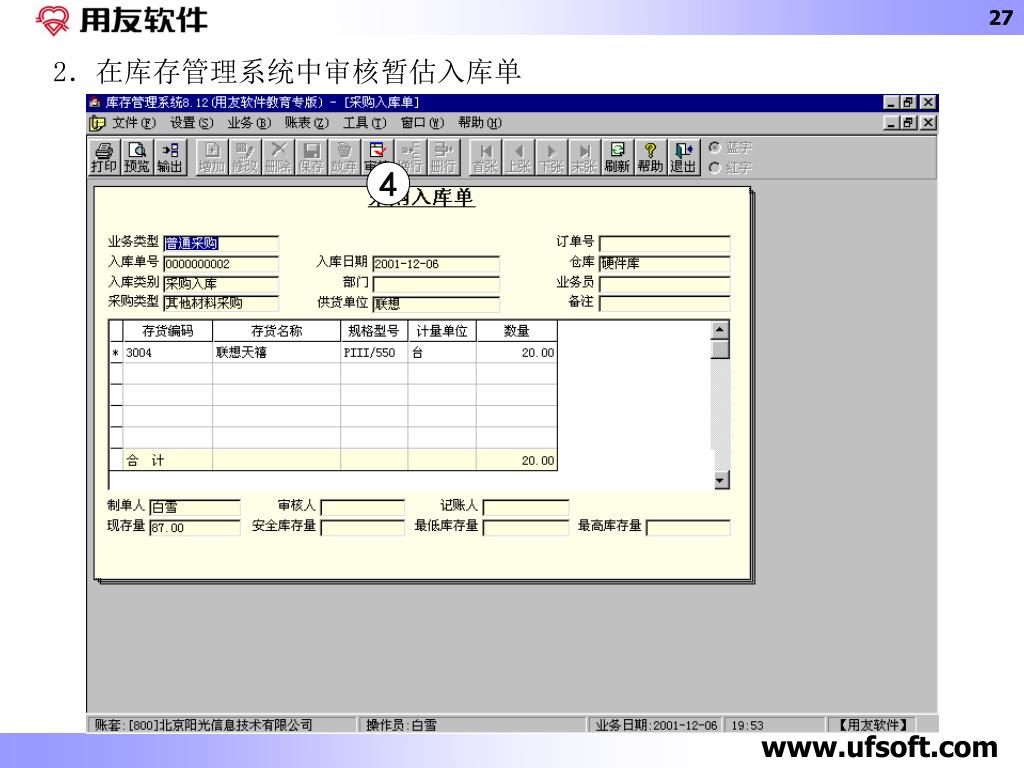
Task: Click the 修改 (Modify) toolbar icon
Action: [245, 157]
